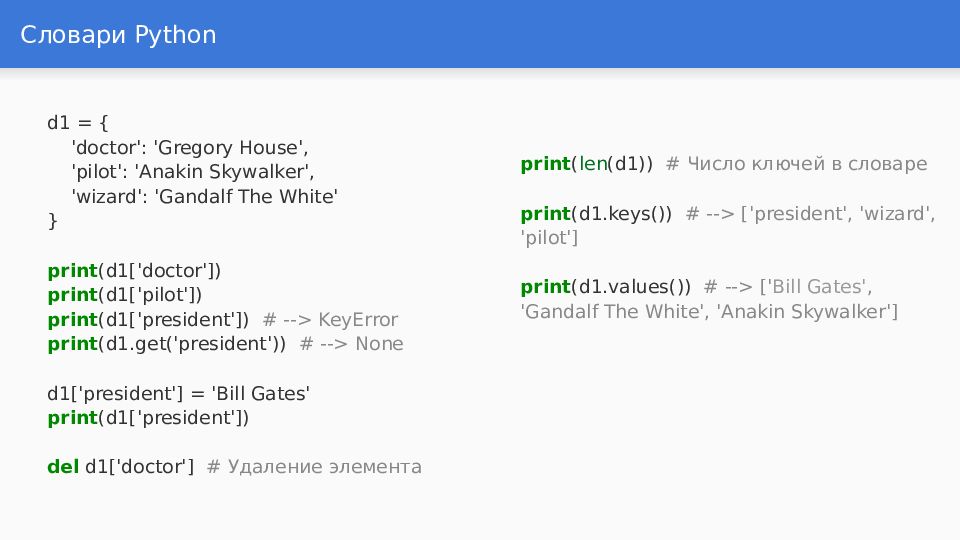Click the d1['president'] = 'Bill Gates' assignment

pyautogui.click(x=179, y=393)
